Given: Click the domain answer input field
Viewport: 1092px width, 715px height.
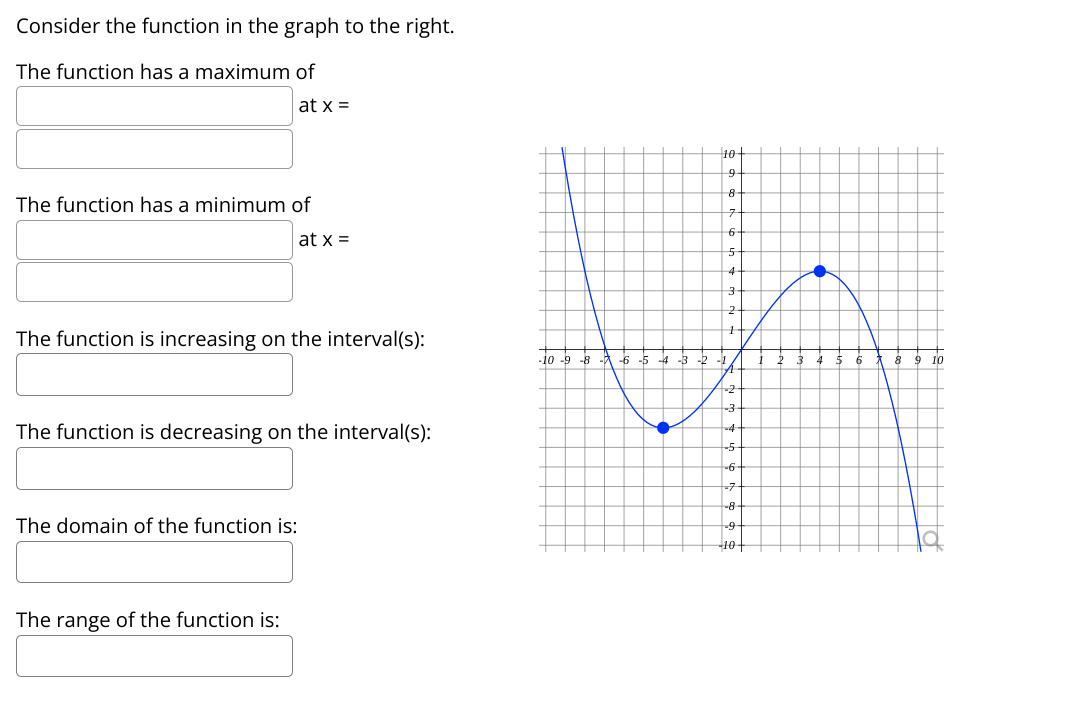Looking at the screenshot, I should (154, 561).
